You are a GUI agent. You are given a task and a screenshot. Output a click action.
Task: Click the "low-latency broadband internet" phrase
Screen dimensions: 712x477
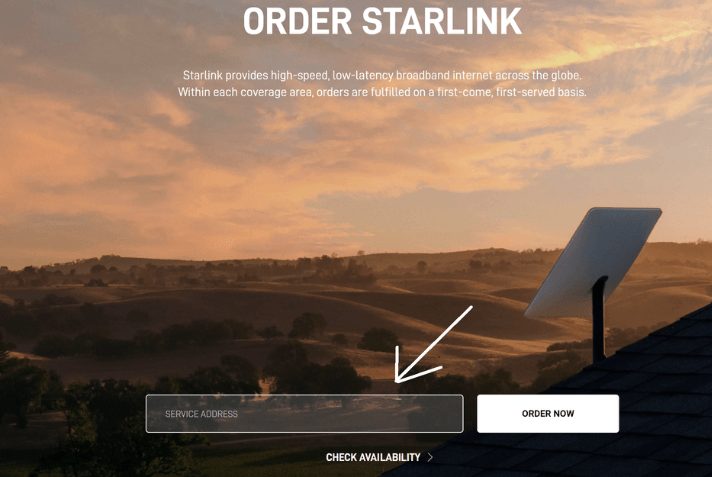tap(414, 75)
